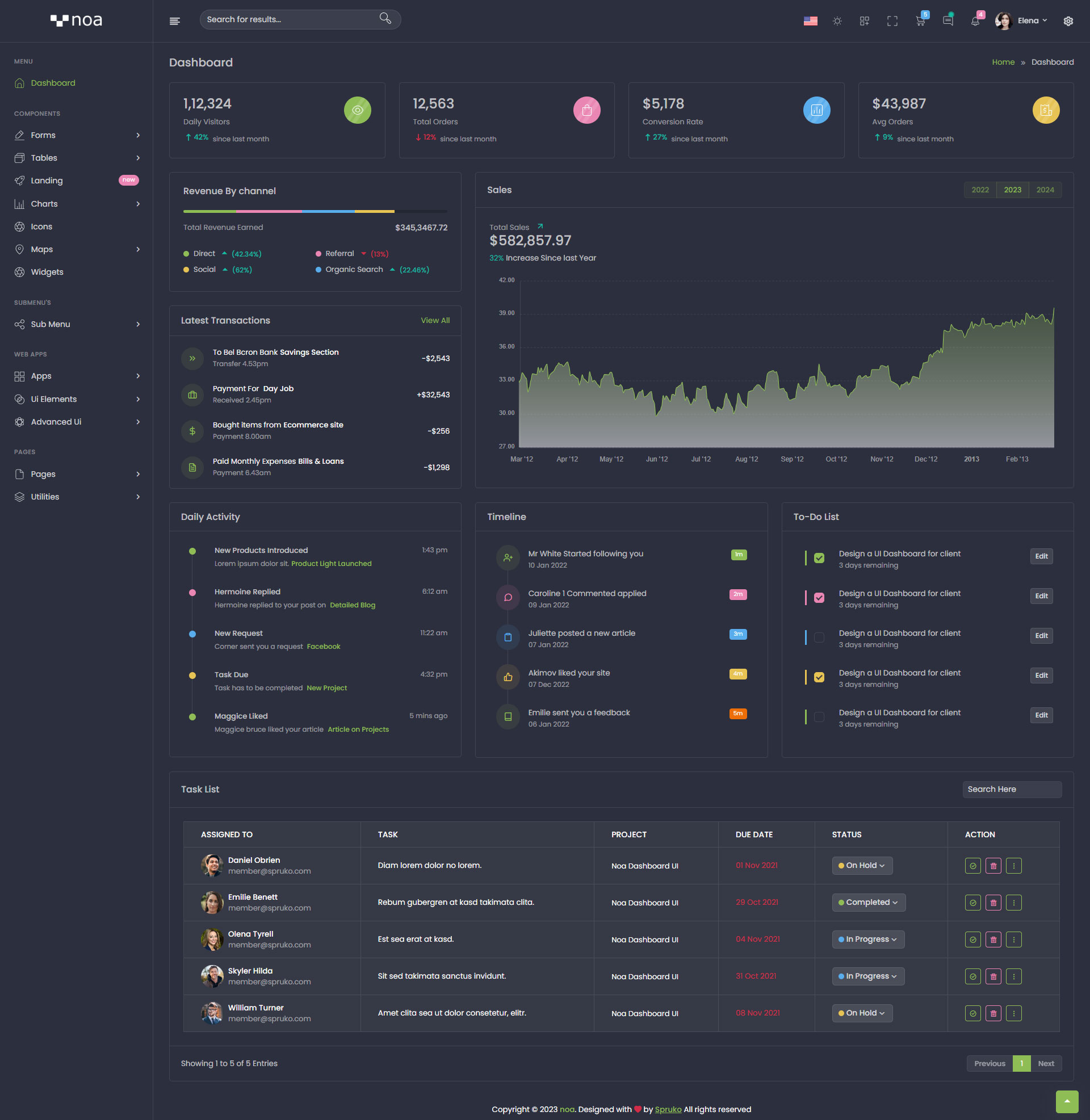This screenshot has height=1120, width=1090.
Task: Click scroll-to-top arrow button at bottom
Action: [x=1067, y=1101]
